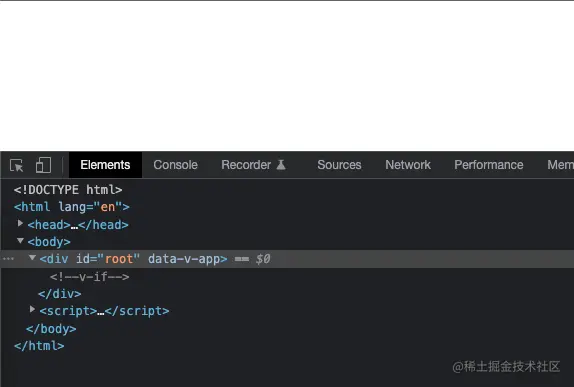Click the Recorder flask icon
Viewport: 574px width, 387px height.
(x=281, y=165)
